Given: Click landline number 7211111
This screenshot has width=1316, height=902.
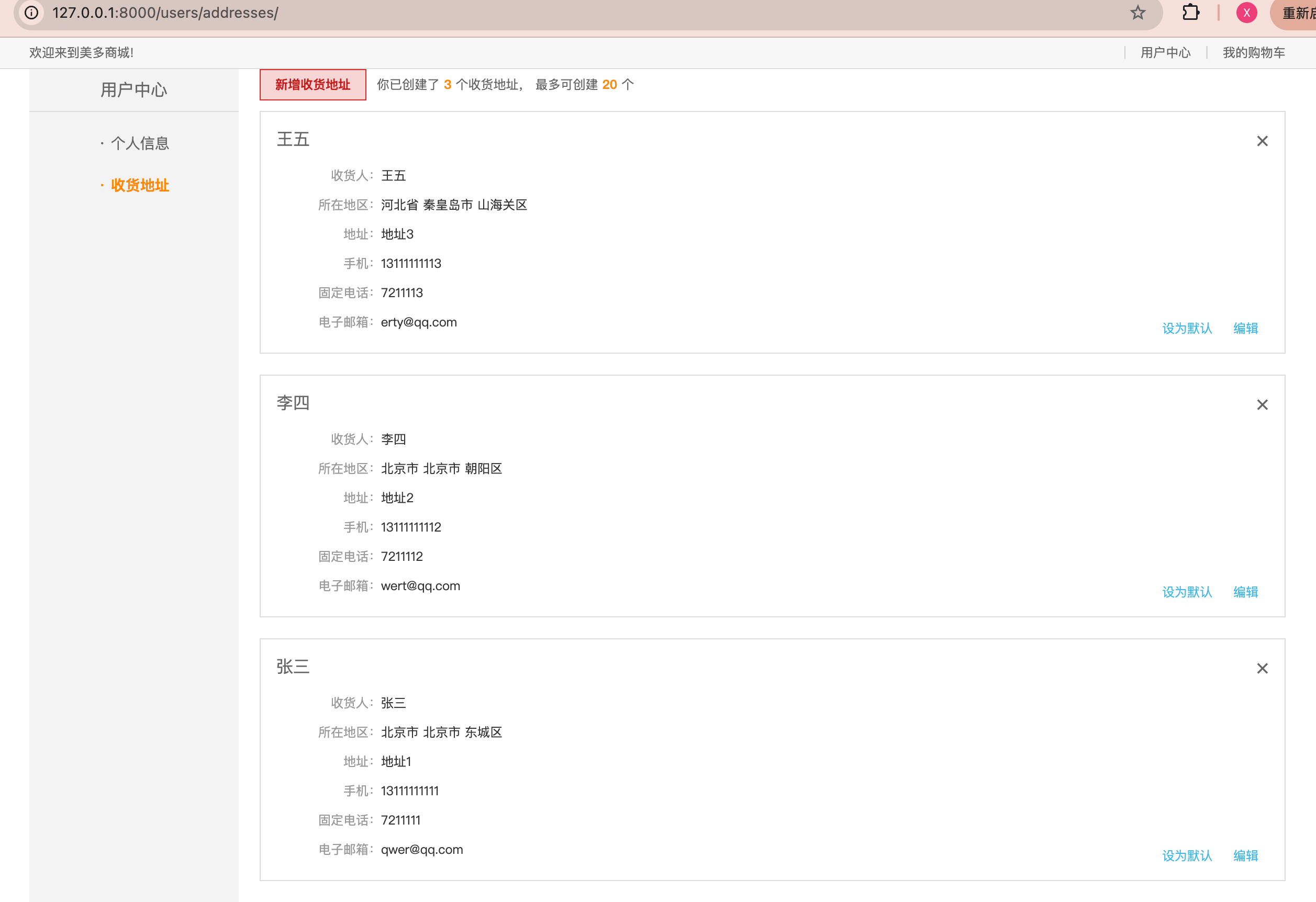Looking at the screenshot, I should point(401,820).
